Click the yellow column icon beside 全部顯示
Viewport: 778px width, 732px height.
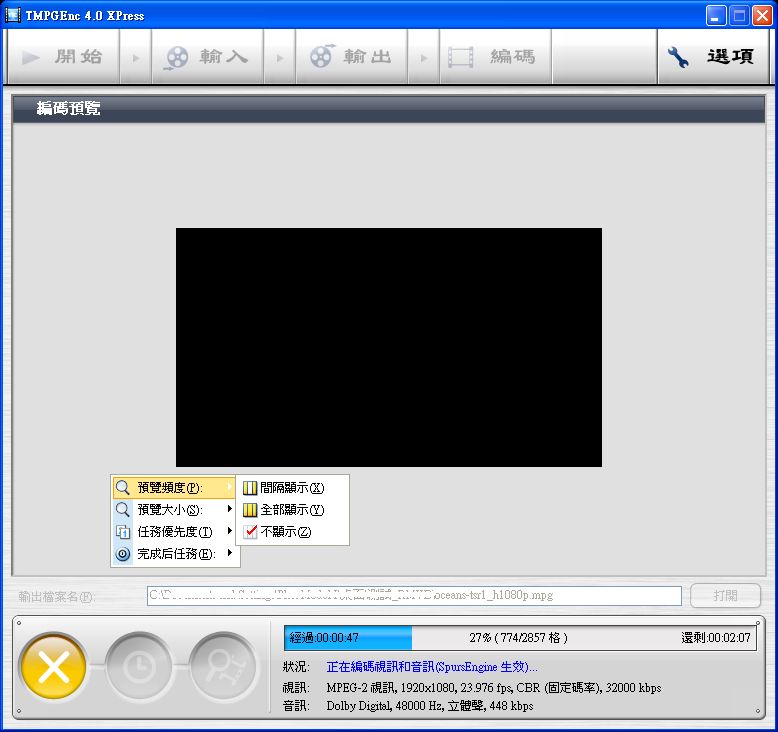[250, 510]
